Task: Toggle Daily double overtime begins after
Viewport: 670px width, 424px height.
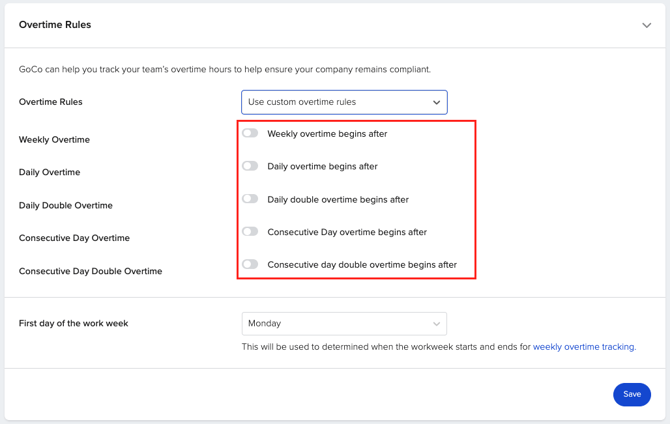Action: [250, 199]
